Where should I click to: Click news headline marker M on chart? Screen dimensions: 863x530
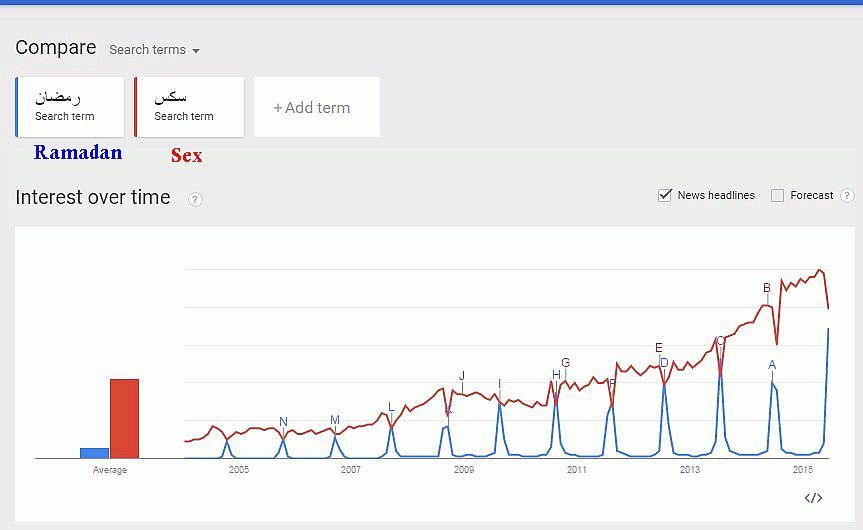tap(335, 420)
